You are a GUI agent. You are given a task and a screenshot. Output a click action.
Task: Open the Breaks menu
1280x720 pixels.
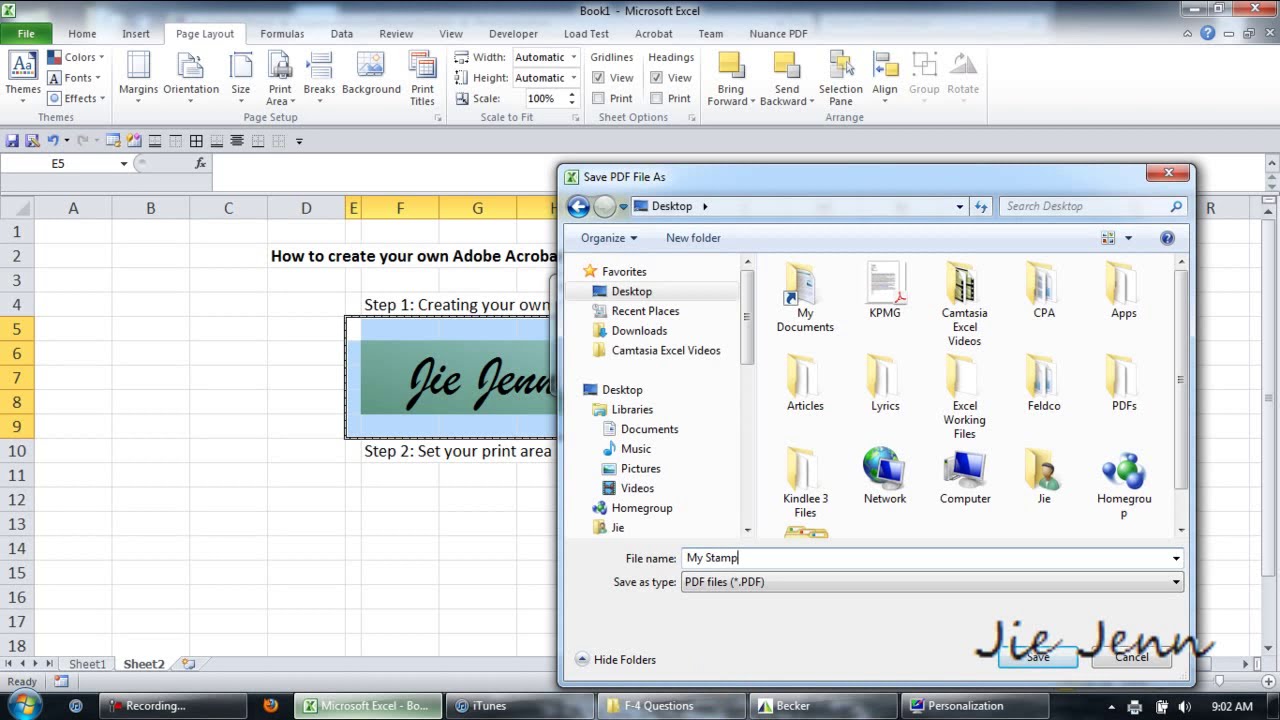[x=319, y=78]
